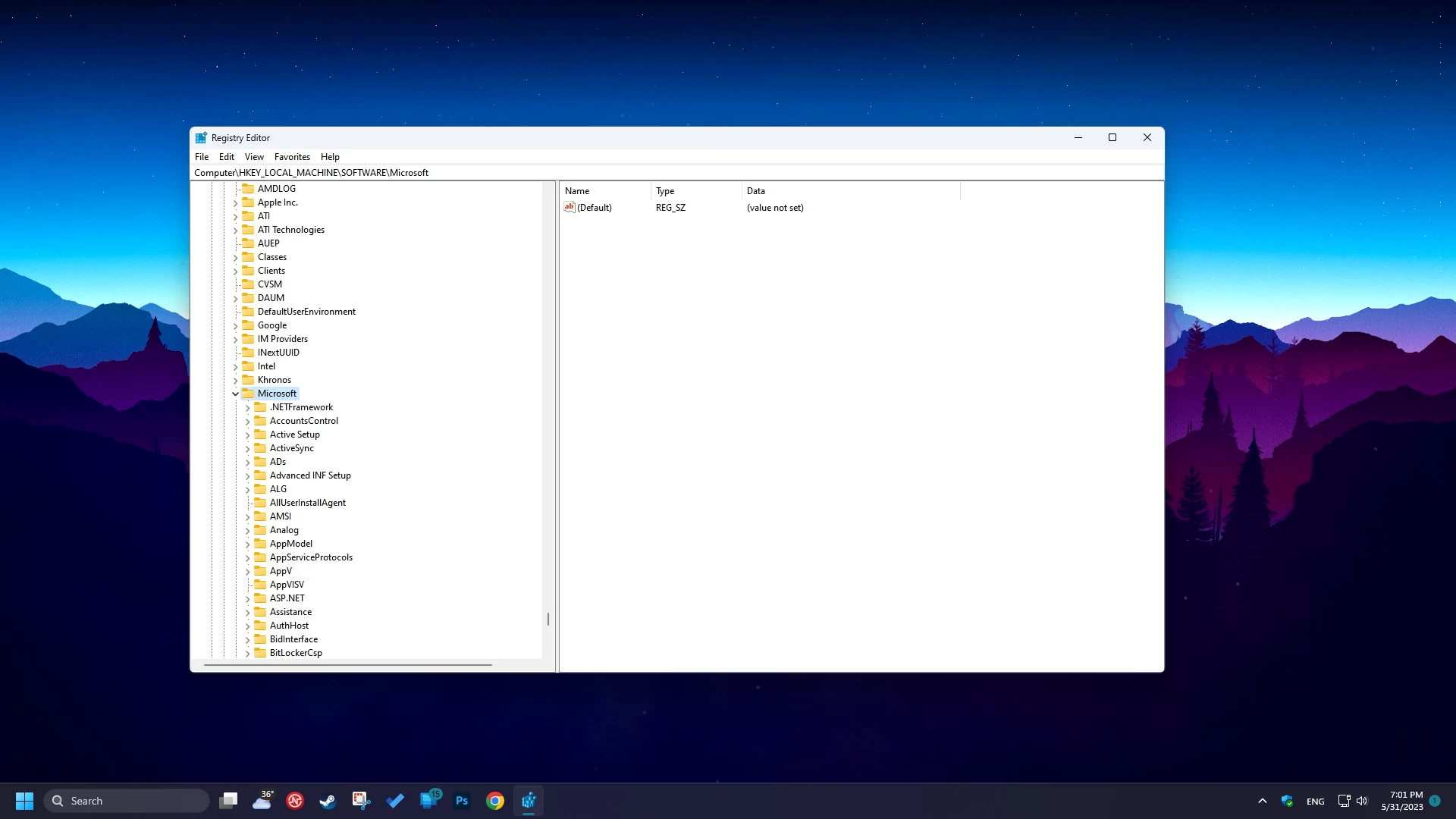Click the Windows Start button
1456x819 pixels.
point(24,801)
